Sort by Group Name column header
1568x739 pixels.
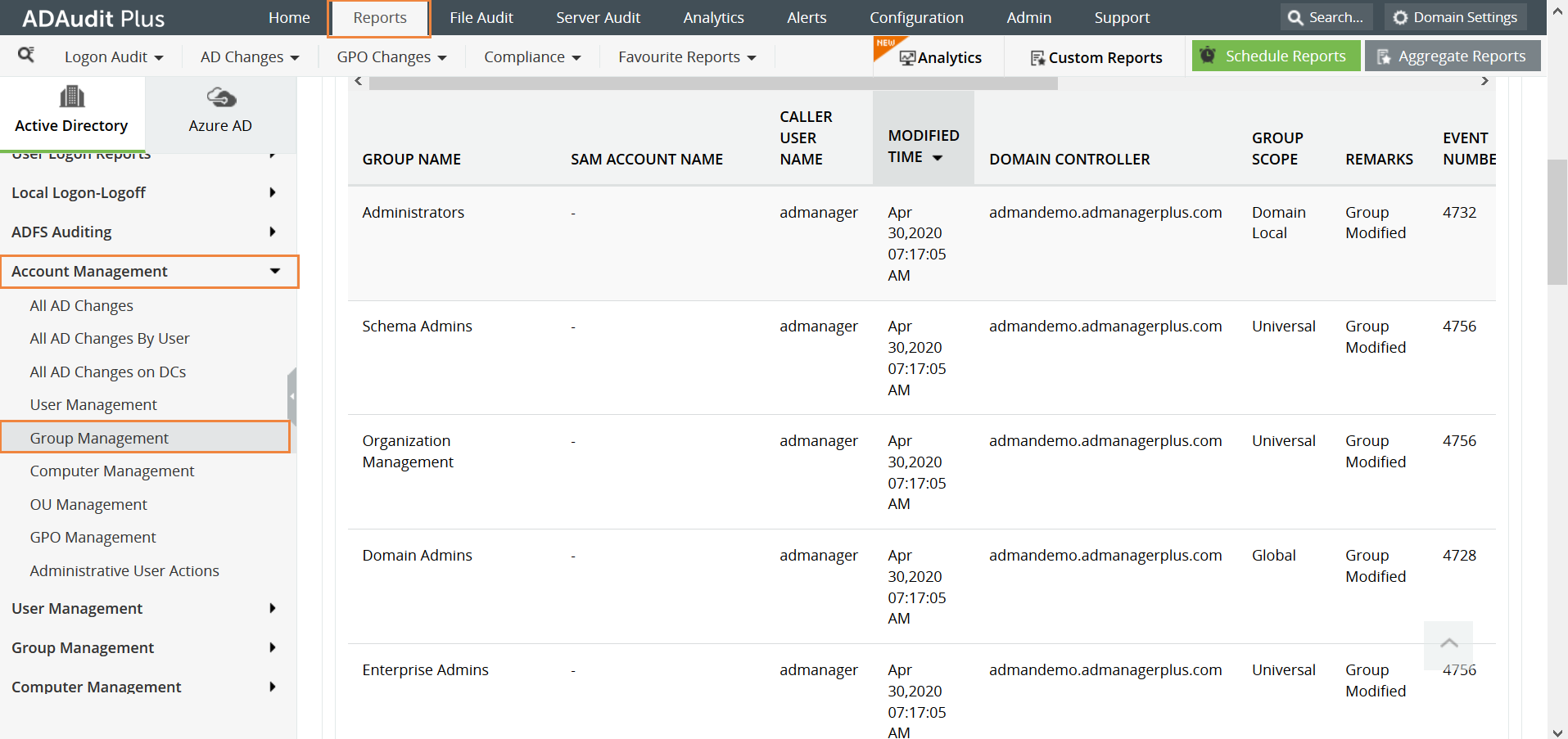pyautogui.click(x=411, y=159)
